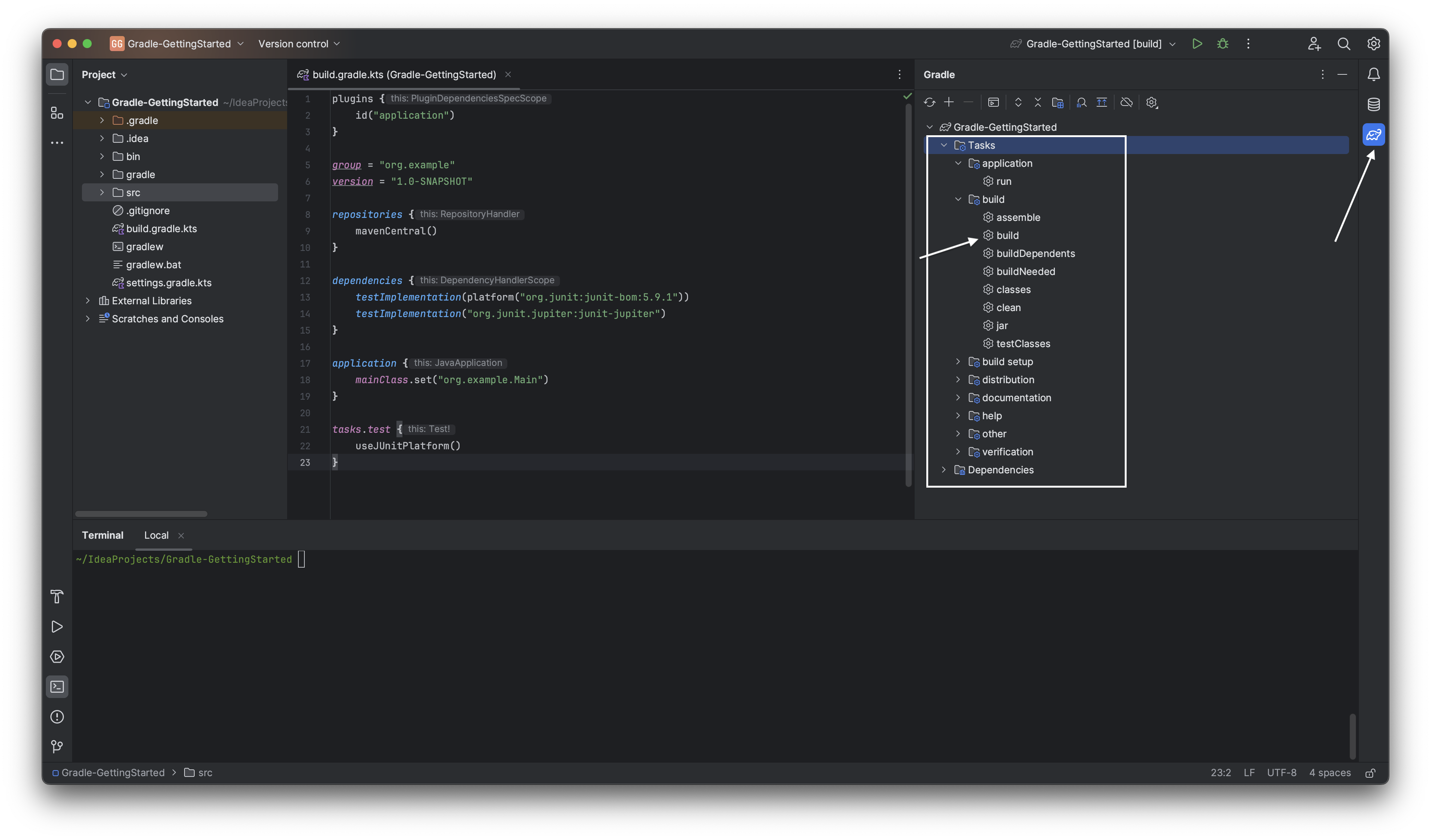Open the Run tool window in left sidebar
The image size is (1431, 840).
click(57, 627)
